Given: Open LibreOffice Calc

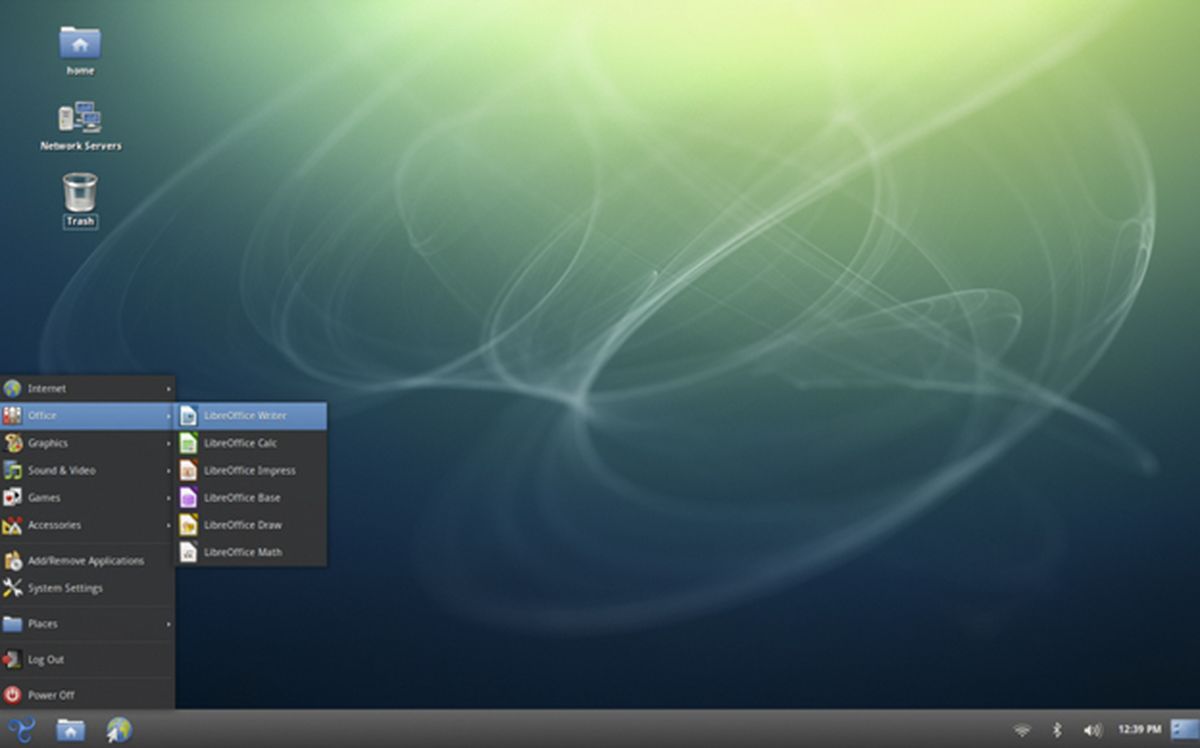Looking at the screenshot, I should point(244,443).
